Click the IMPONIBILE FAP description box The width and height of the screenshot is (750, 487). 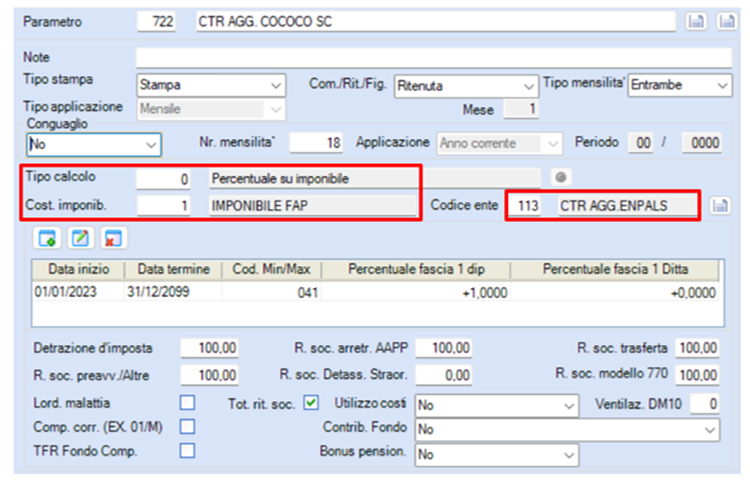coord(313,206)
